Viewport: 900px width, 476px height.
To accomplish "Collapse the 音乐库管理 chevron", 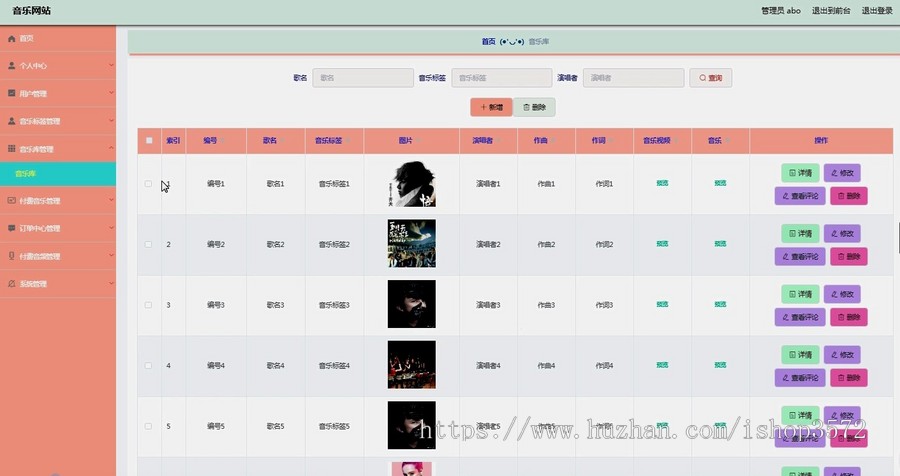I will click(111, 148).
